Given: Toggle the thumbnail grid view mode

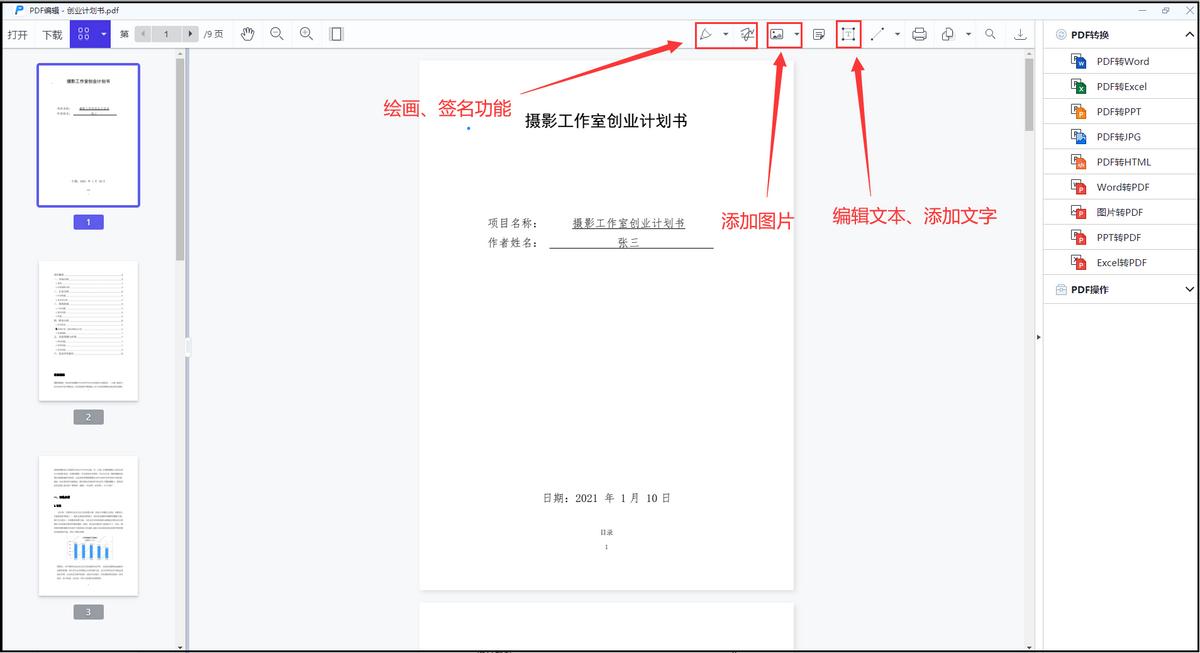Looking at the screenshot, I should point(84,33).
